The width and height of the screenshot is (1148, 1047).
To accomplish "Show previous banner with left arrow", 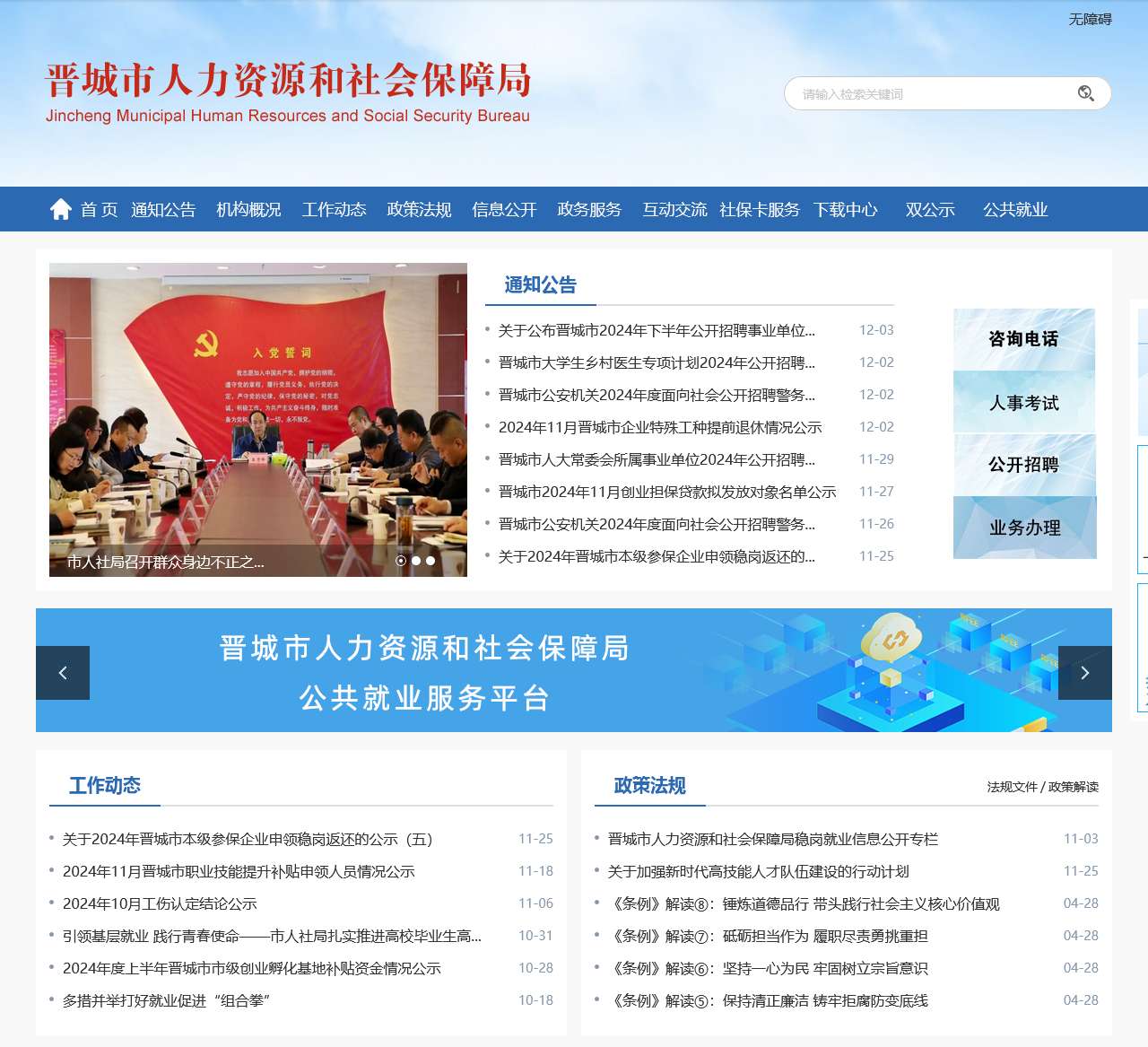I will coord(63,673).
